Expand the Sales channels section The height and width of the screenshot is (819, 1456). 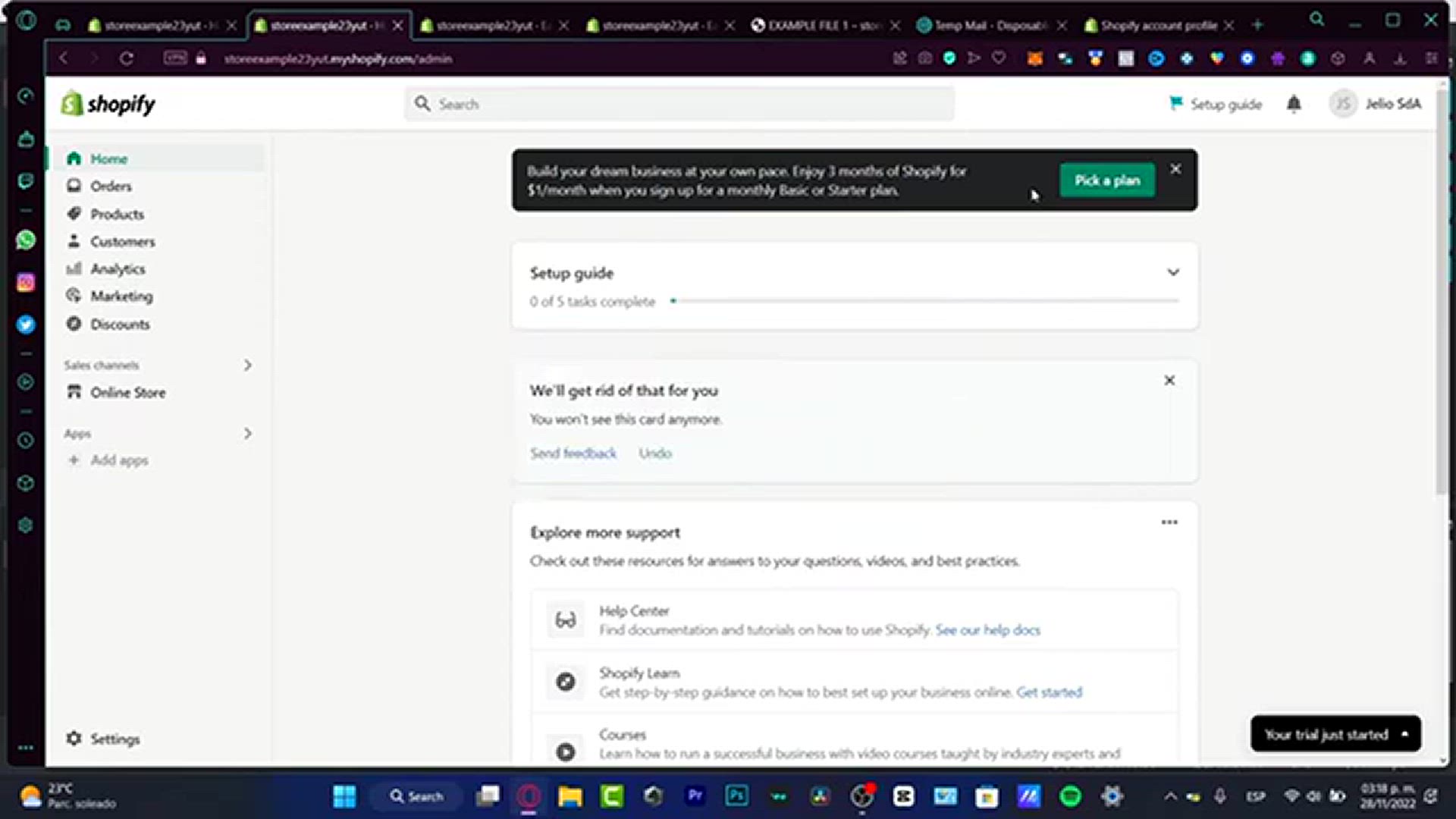247,365
